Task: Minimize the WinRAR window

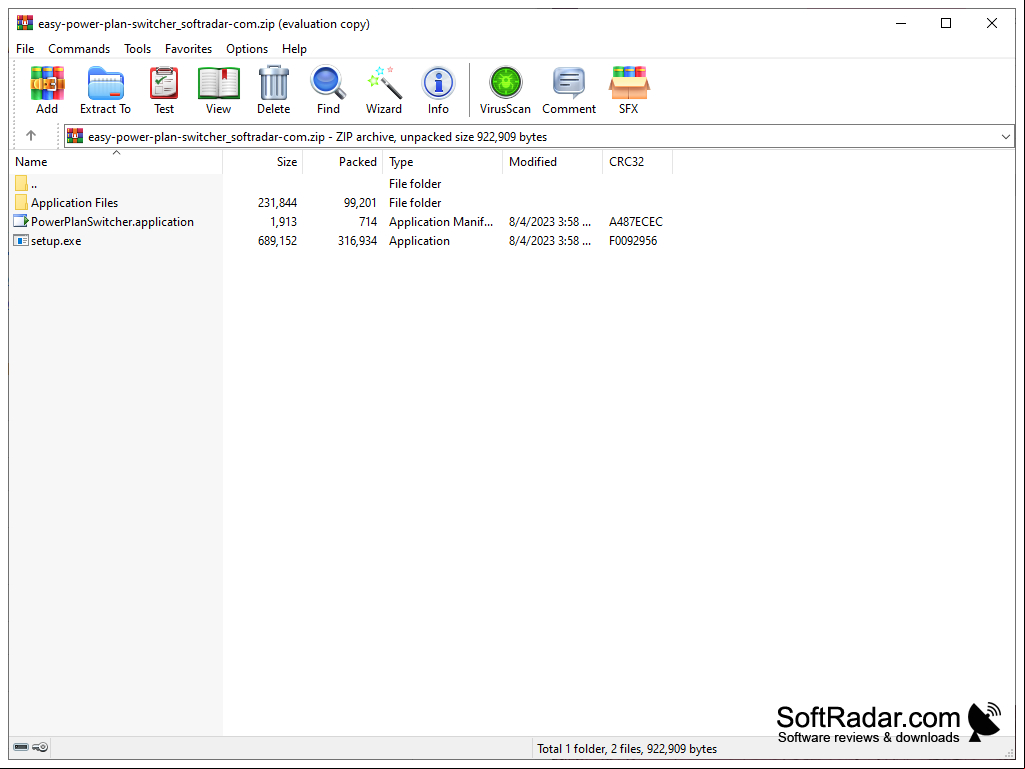Action: (901, 24)
